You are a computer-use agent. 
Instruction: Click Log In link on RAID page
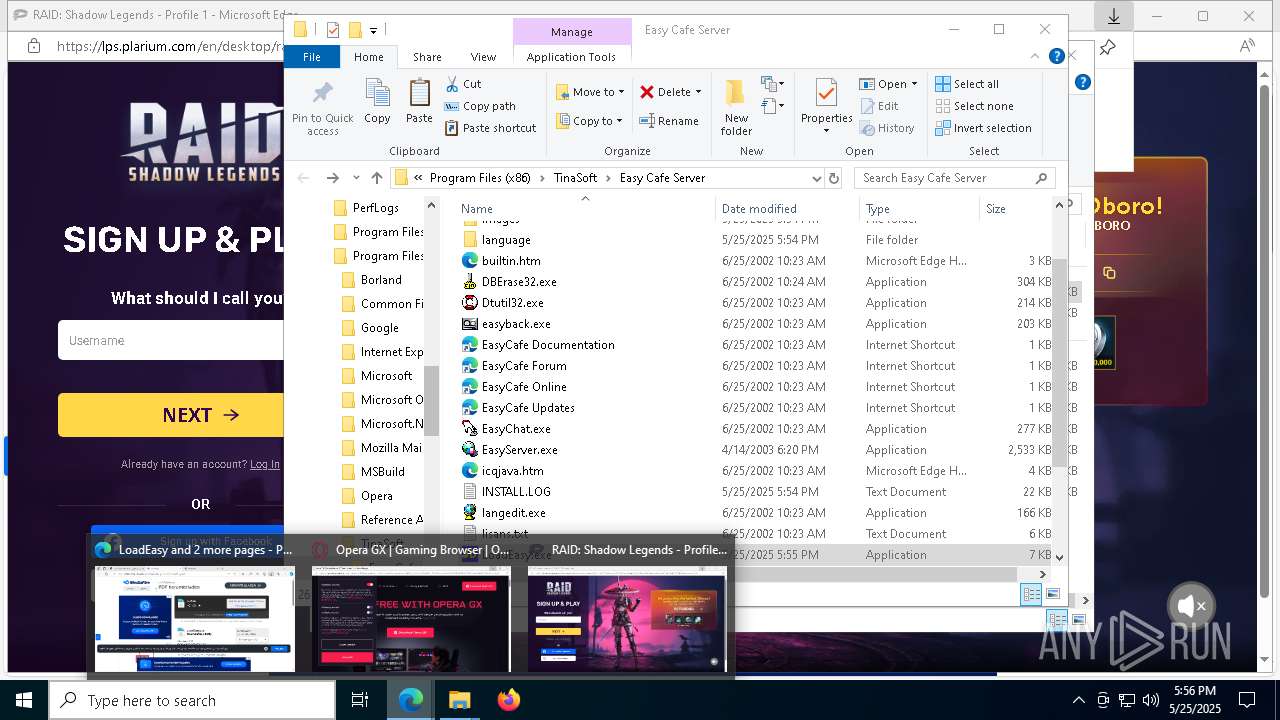coord(265,464)
